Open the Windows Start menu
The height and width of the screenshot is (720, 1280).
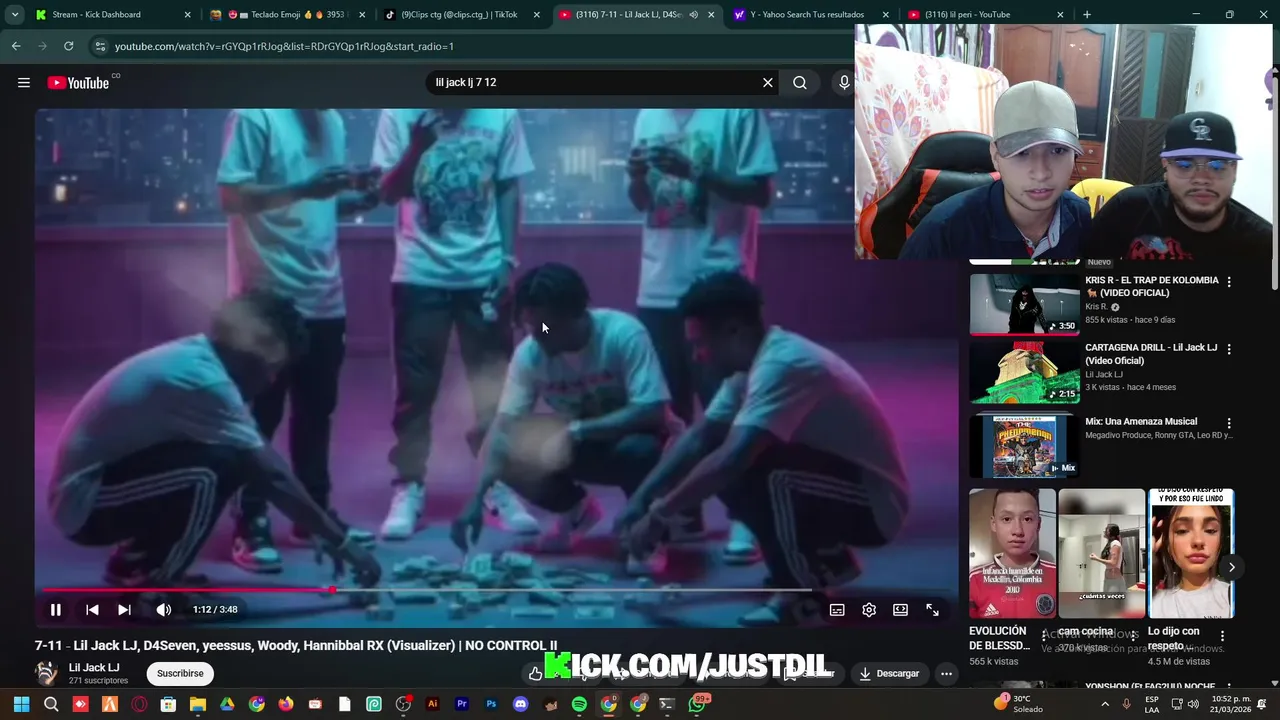point(21,704)
